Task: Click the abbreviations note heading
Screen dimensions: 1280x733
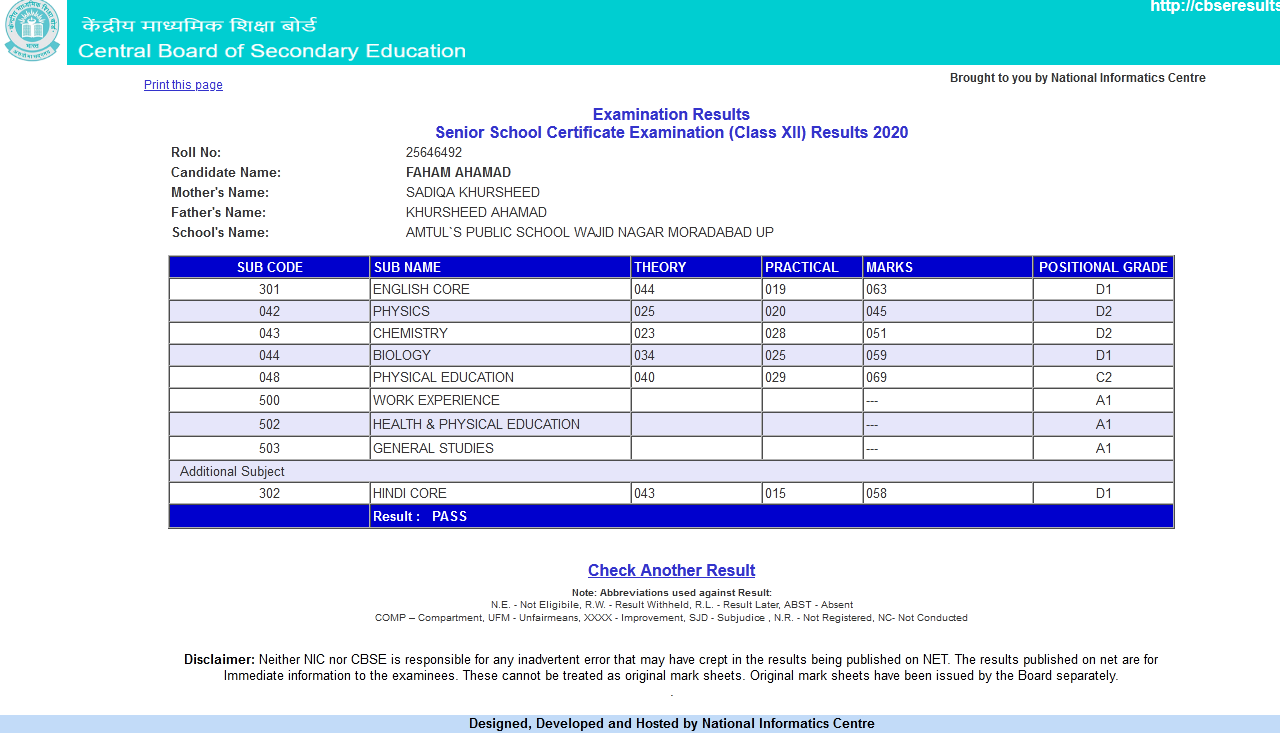Action: click(x=671, y=593)
